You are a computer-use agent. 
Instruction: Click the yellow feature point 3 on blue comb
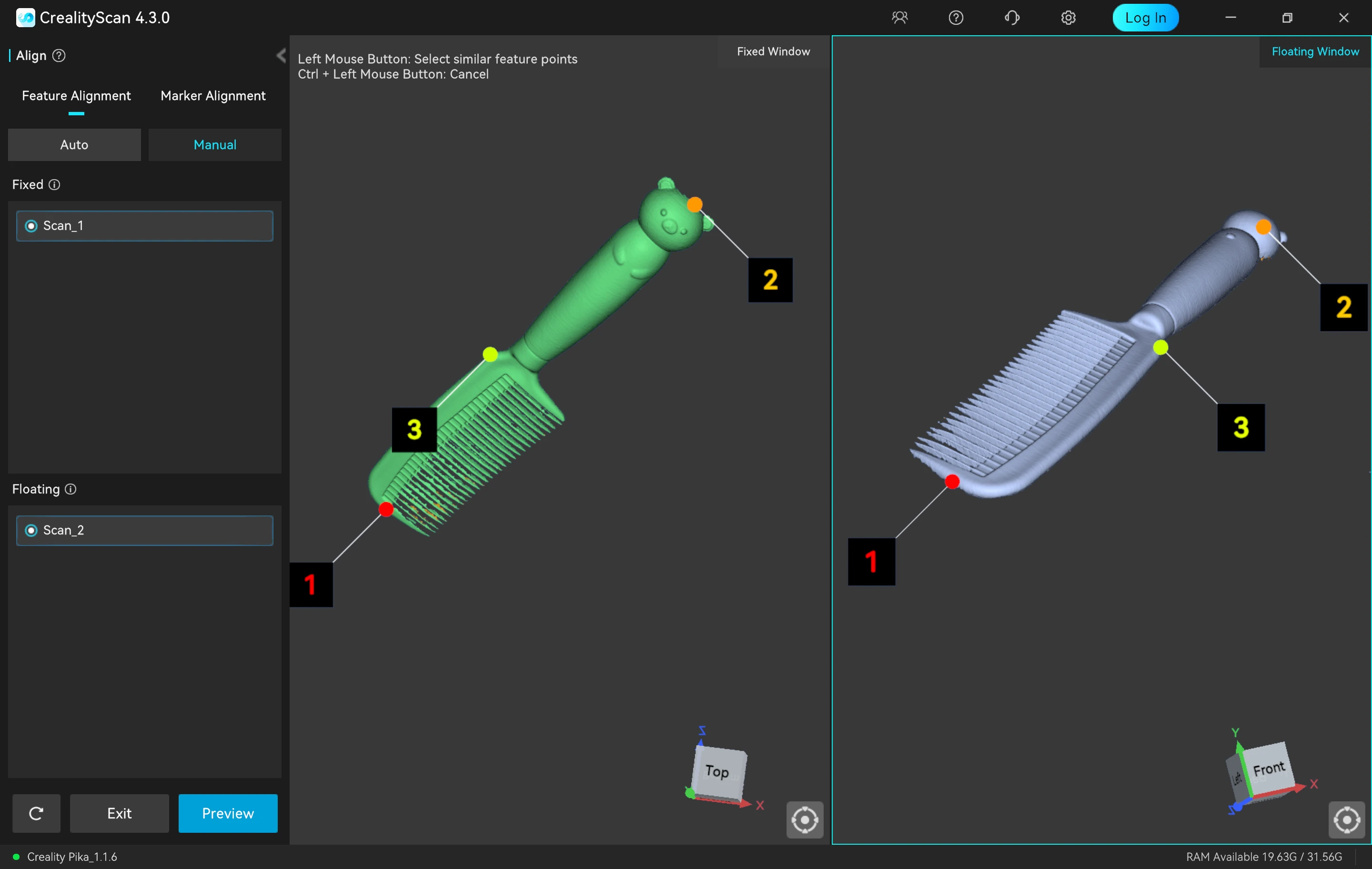1160,348
